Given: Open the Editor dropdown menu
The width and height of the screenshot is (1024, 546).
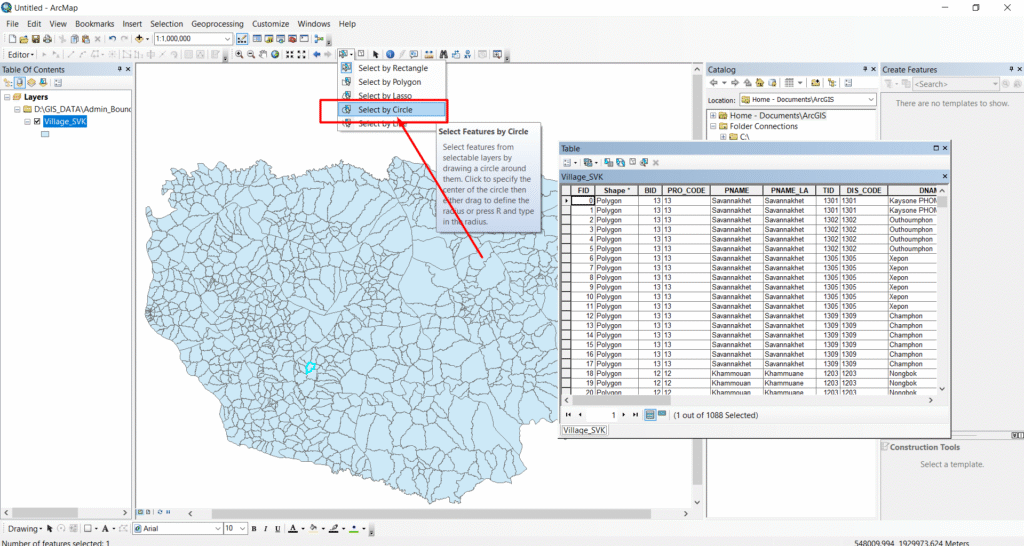Looking at the screenshot, I should [20, 55].
